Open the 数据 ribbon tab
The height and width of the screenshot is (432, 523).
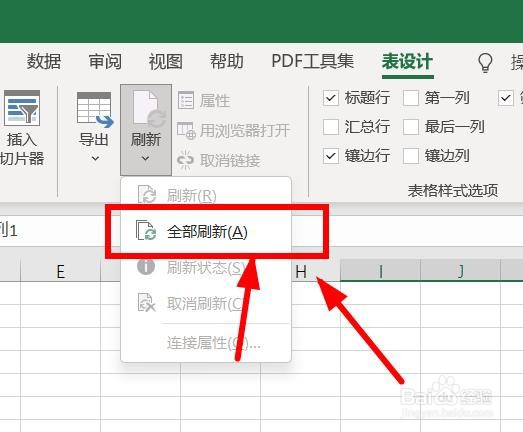coord(44,62)
